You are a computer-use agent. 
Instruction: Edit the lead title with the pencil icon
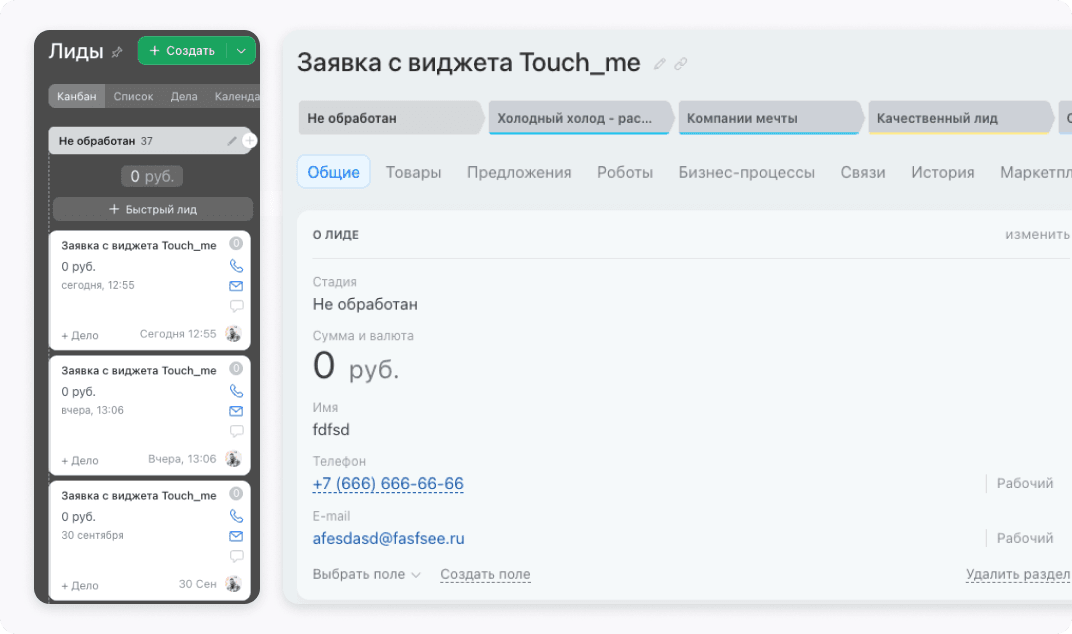click(x=659, y=64)
